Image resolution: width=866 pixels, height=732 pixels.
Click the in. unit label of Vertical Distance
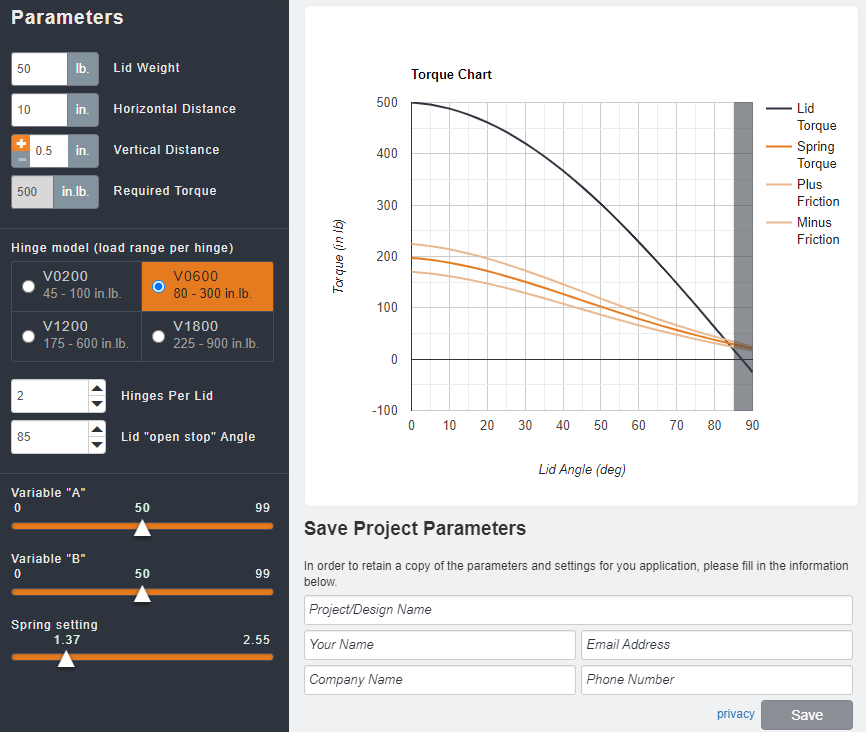[83, 151]
